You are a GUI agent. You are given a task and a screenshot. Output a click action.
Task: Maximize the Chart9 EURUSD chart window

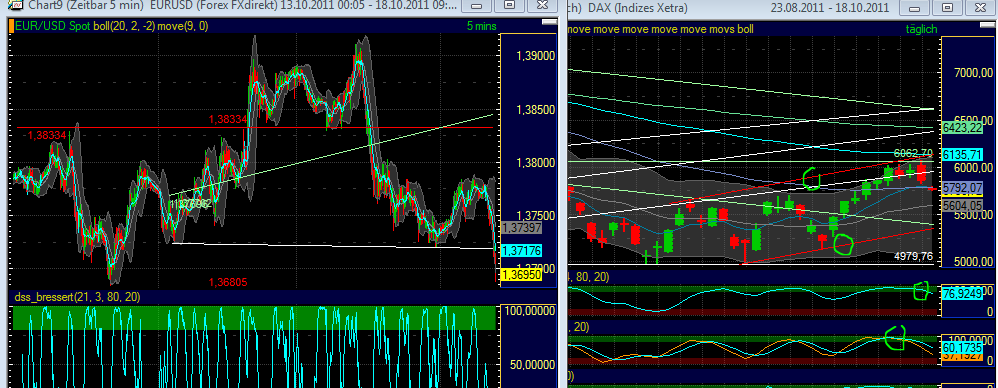coord(509,6)
